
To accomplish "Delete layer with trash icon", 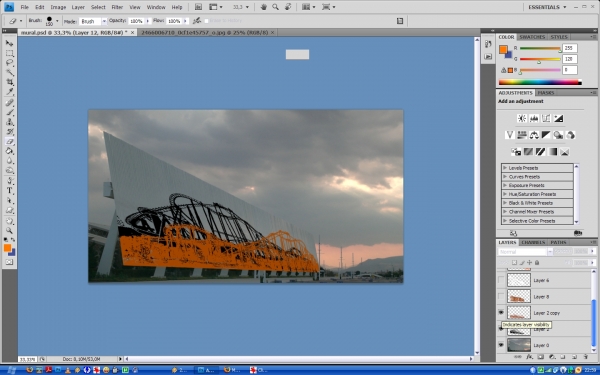I will pos(585,357).
